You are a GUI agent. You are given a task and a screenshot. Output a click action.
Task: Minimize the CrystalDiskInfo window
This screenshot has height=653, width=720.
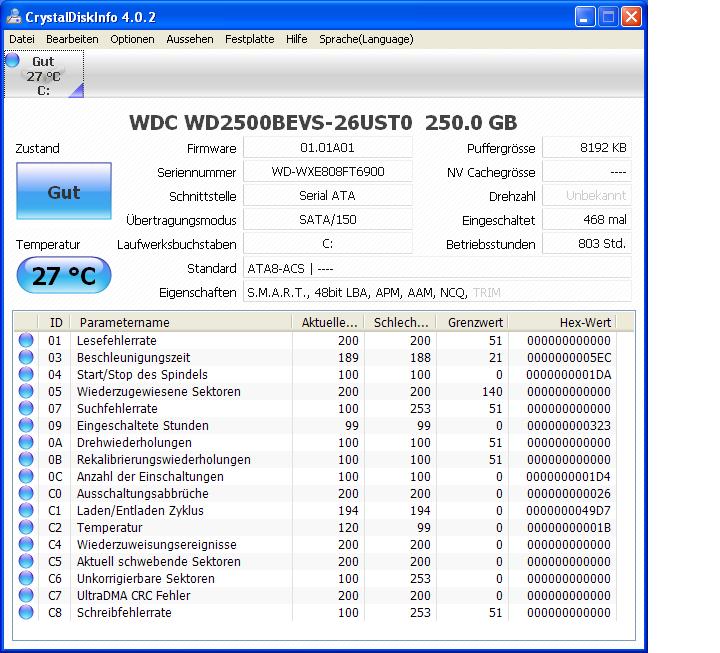click(585, 17)
